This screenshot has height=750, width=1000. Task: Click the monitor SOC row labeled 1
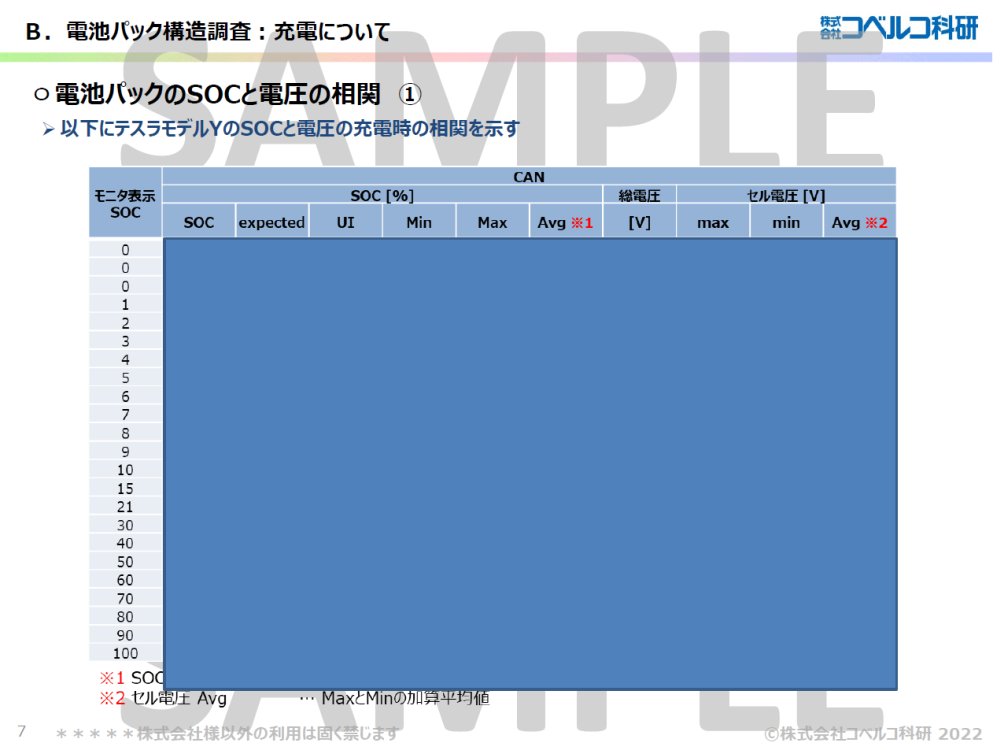pyautogui.click(x=126, y=305)
